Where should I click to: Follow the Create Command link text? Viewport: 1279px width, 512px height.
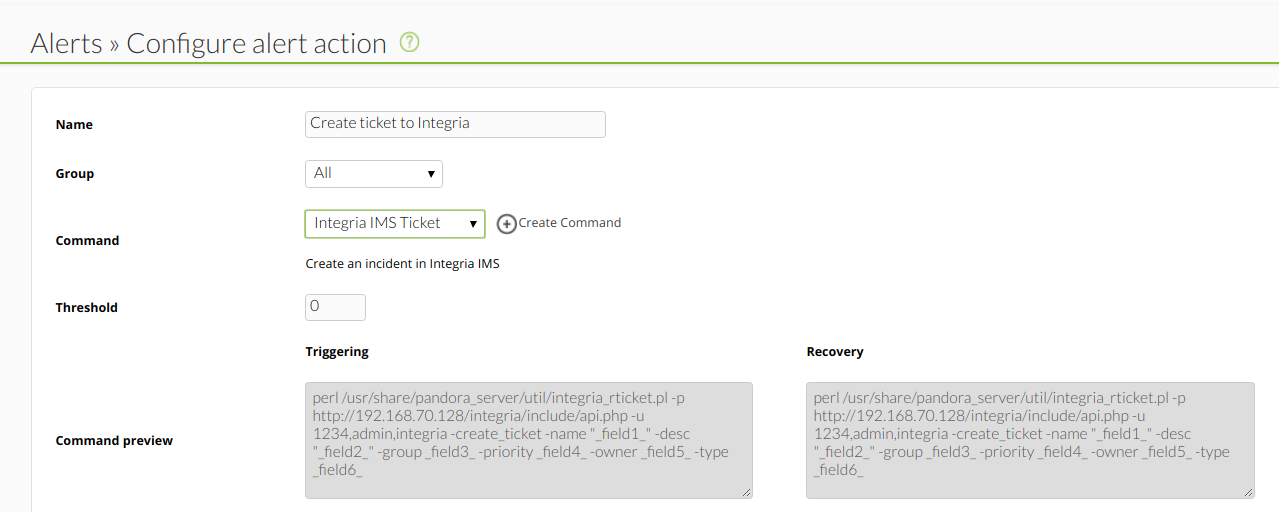(x=570, y=223)
